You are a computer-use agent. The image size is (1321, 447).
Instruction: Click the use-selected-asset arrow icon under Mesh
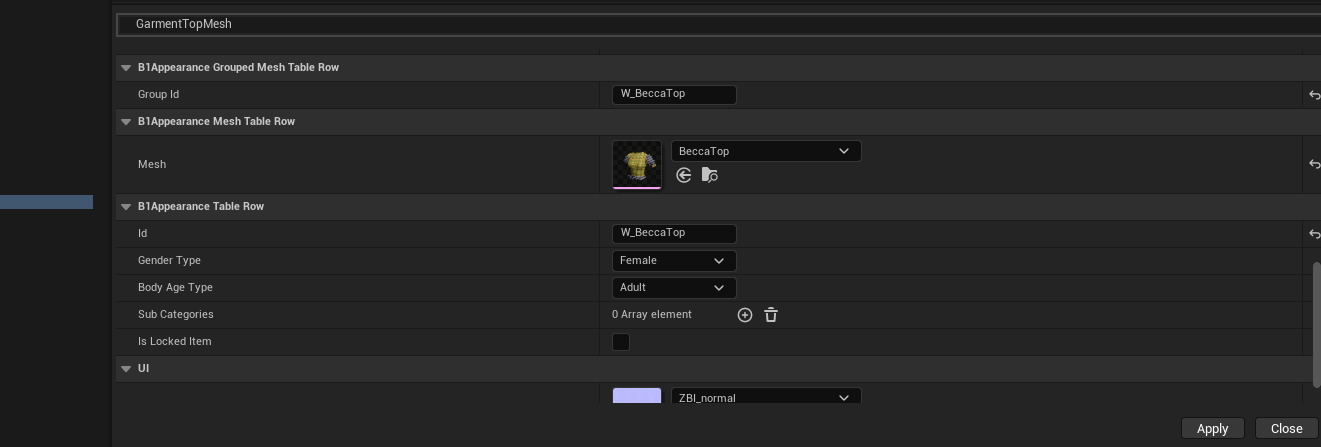[684, 175]
